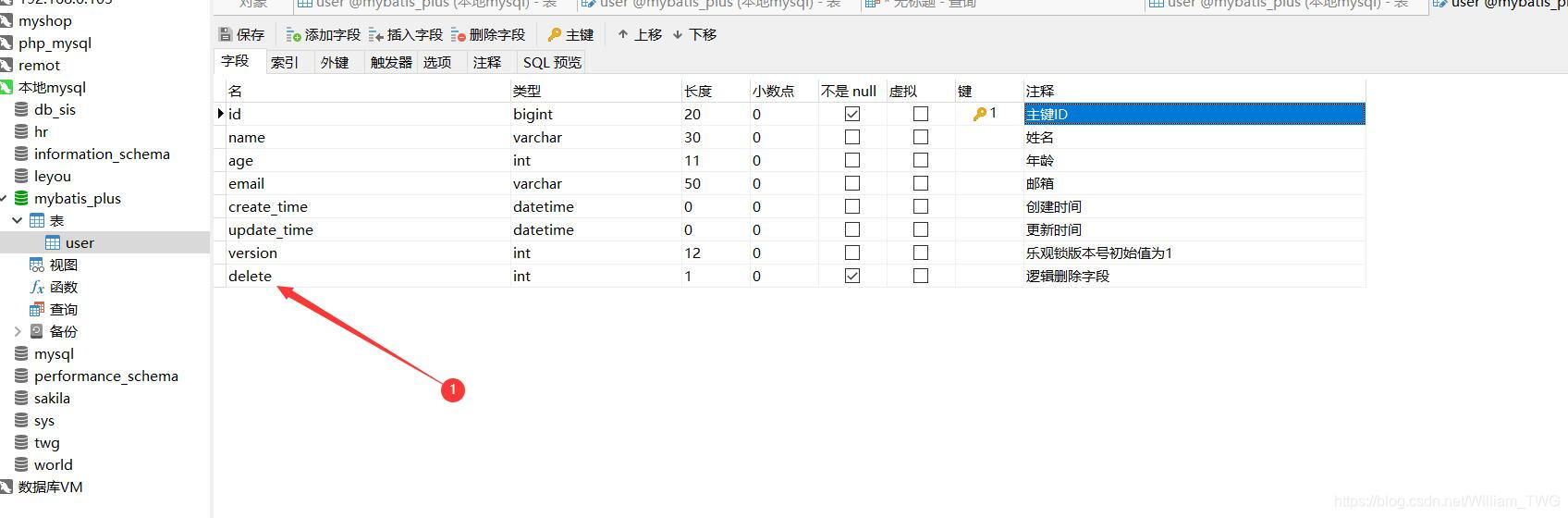Screen dimensions: 1568x518
Task: Expand the 备份 backup tree node
Action: 18,331
